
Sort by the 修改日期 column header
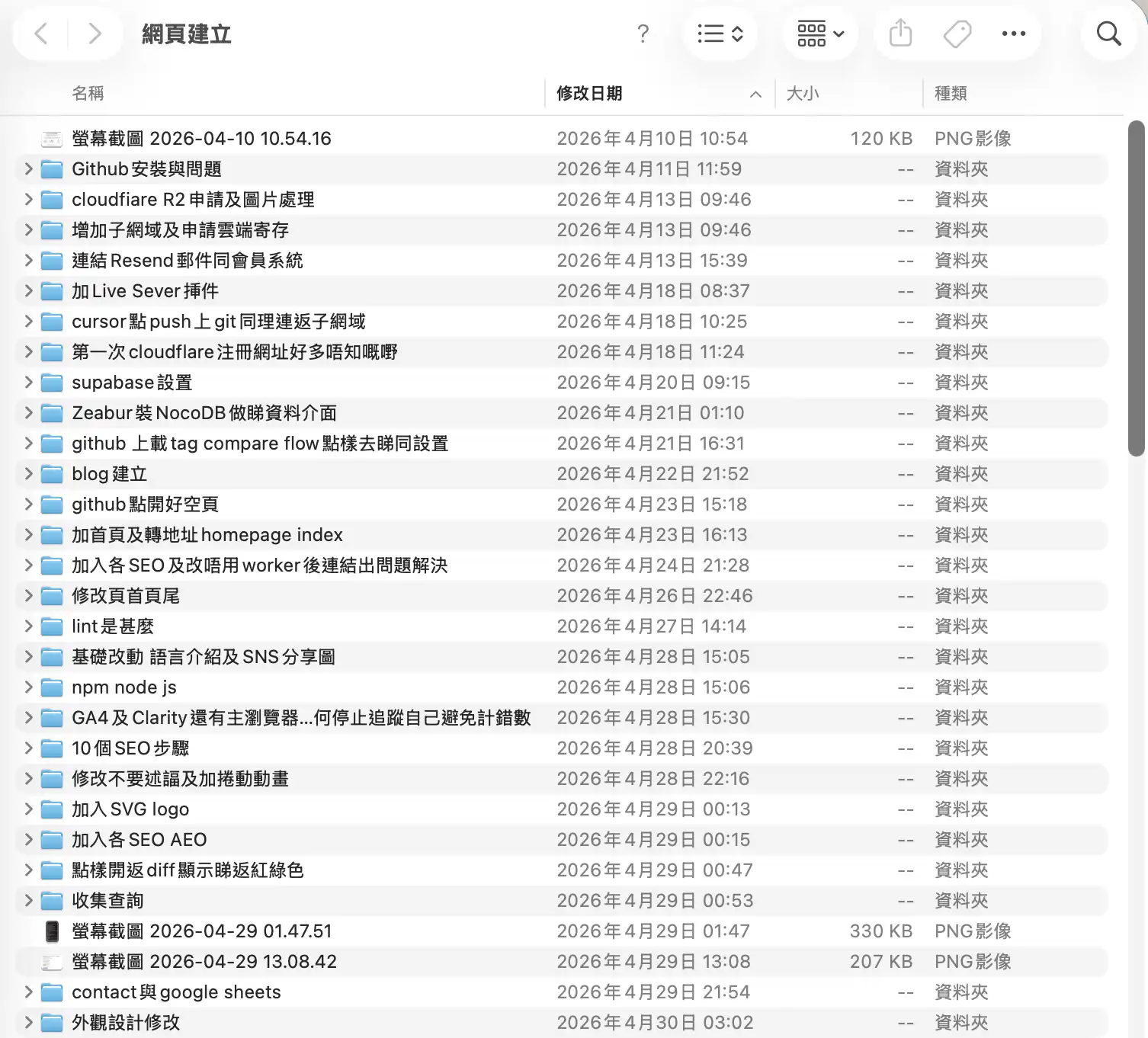[x=589, y=93]
